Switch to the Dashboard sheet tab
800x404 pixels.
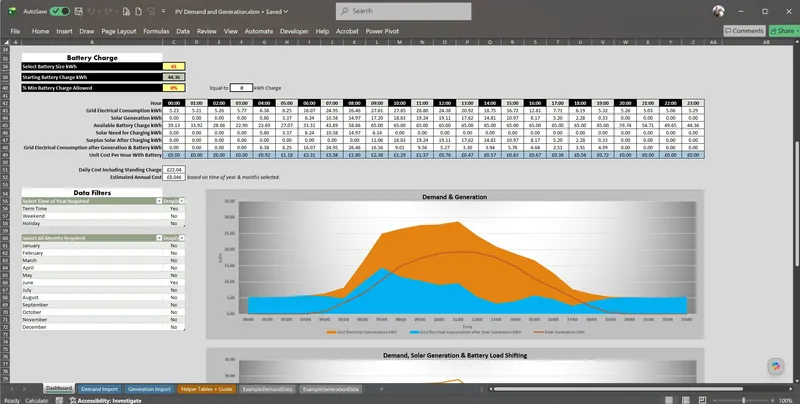[x=59, y=389]
